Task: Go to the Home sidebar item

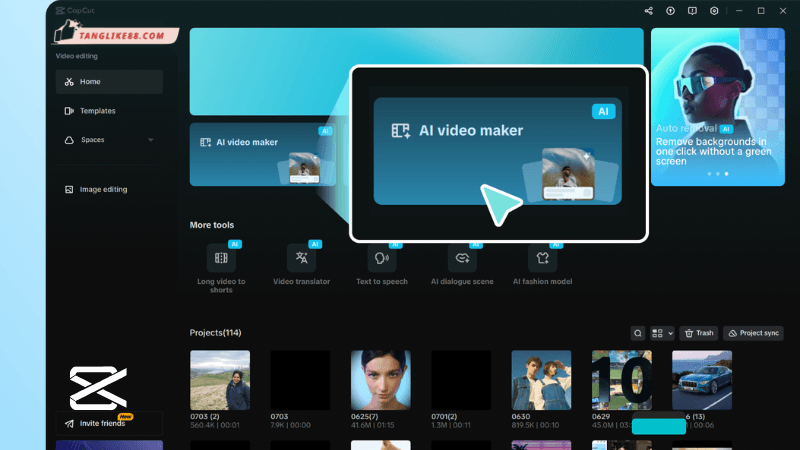Action: coord(109,82)
